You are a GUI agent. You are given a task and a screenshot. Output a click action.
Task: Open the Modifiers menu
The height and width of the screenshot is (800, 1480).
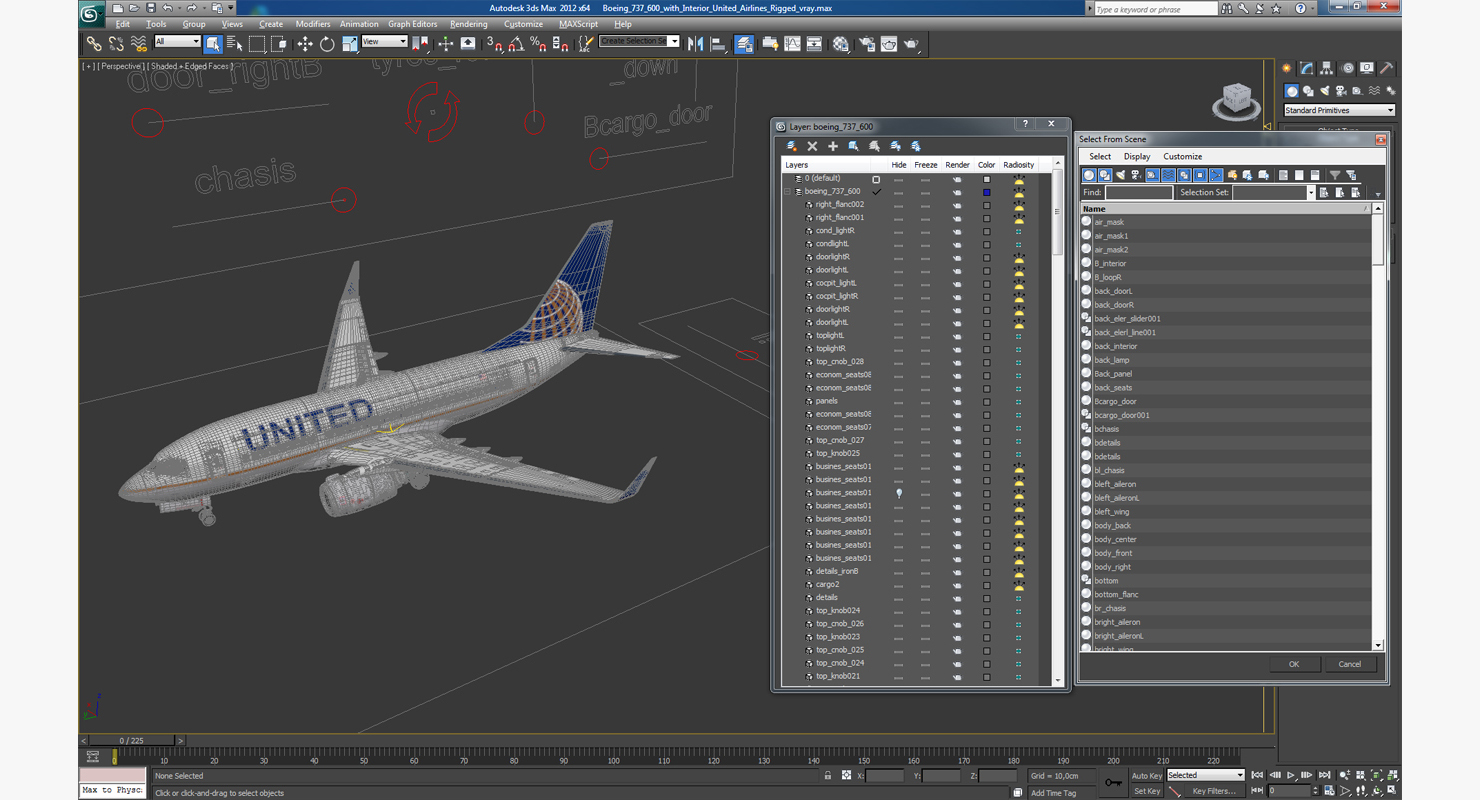tap(313, 24)
